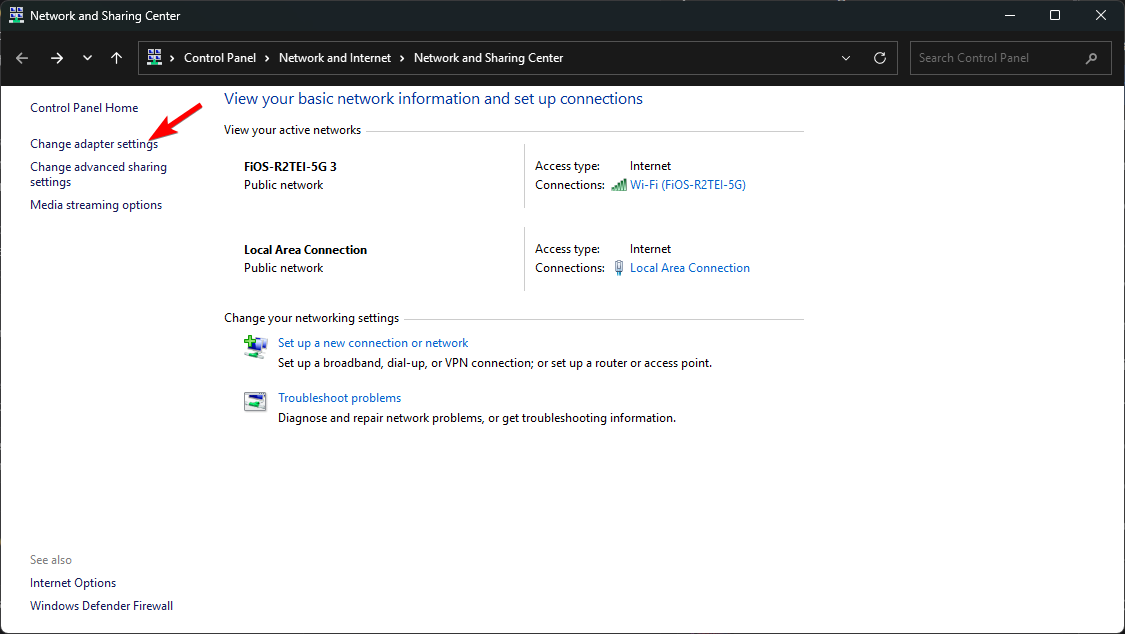This screenshot has width=1125, height=634.
Task: Click the search magnifier icon
Action: (1091, 58)
